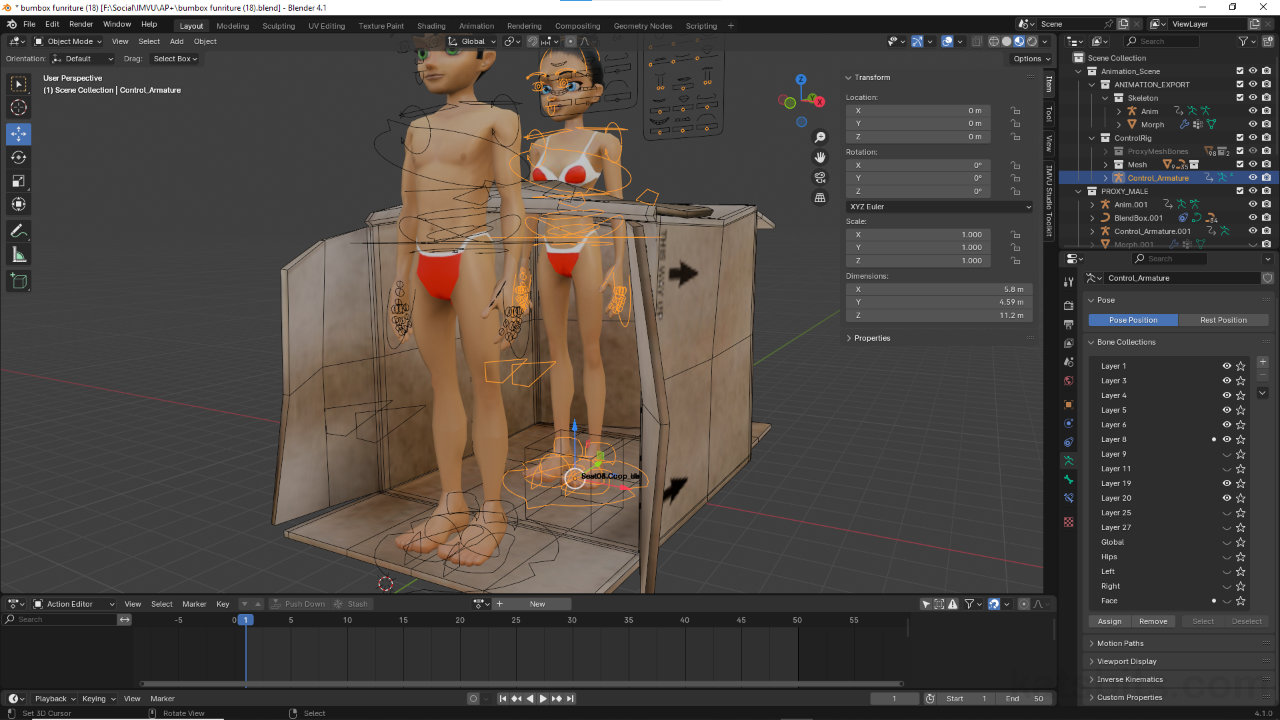The height and width of the screenshot is (720, 1280).
Task: Select Rendered viewport shading mode
Action: pyautogui.click(x=1032, y=41)
